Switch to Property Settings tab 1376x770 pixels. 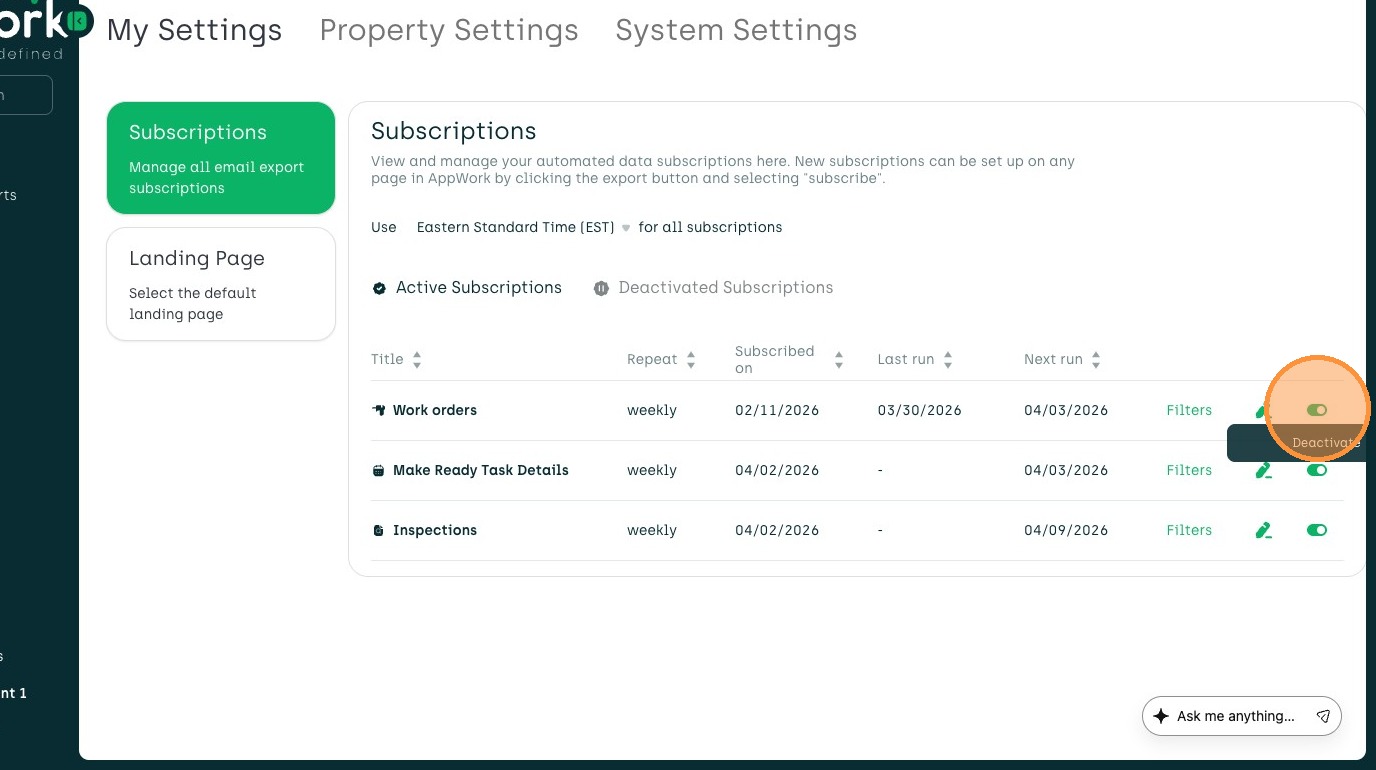449,30
